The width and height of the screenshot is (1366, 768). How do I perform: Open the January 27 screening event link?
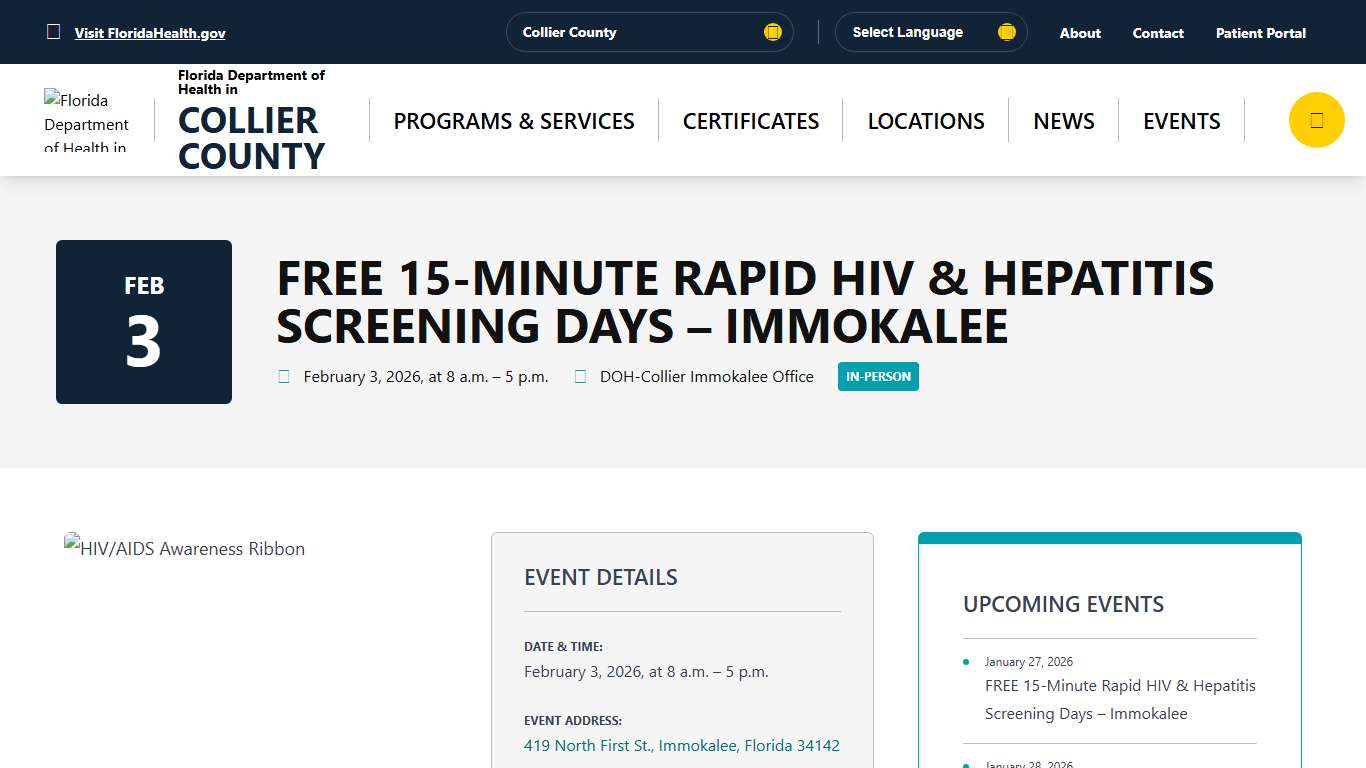(1119, 699)
